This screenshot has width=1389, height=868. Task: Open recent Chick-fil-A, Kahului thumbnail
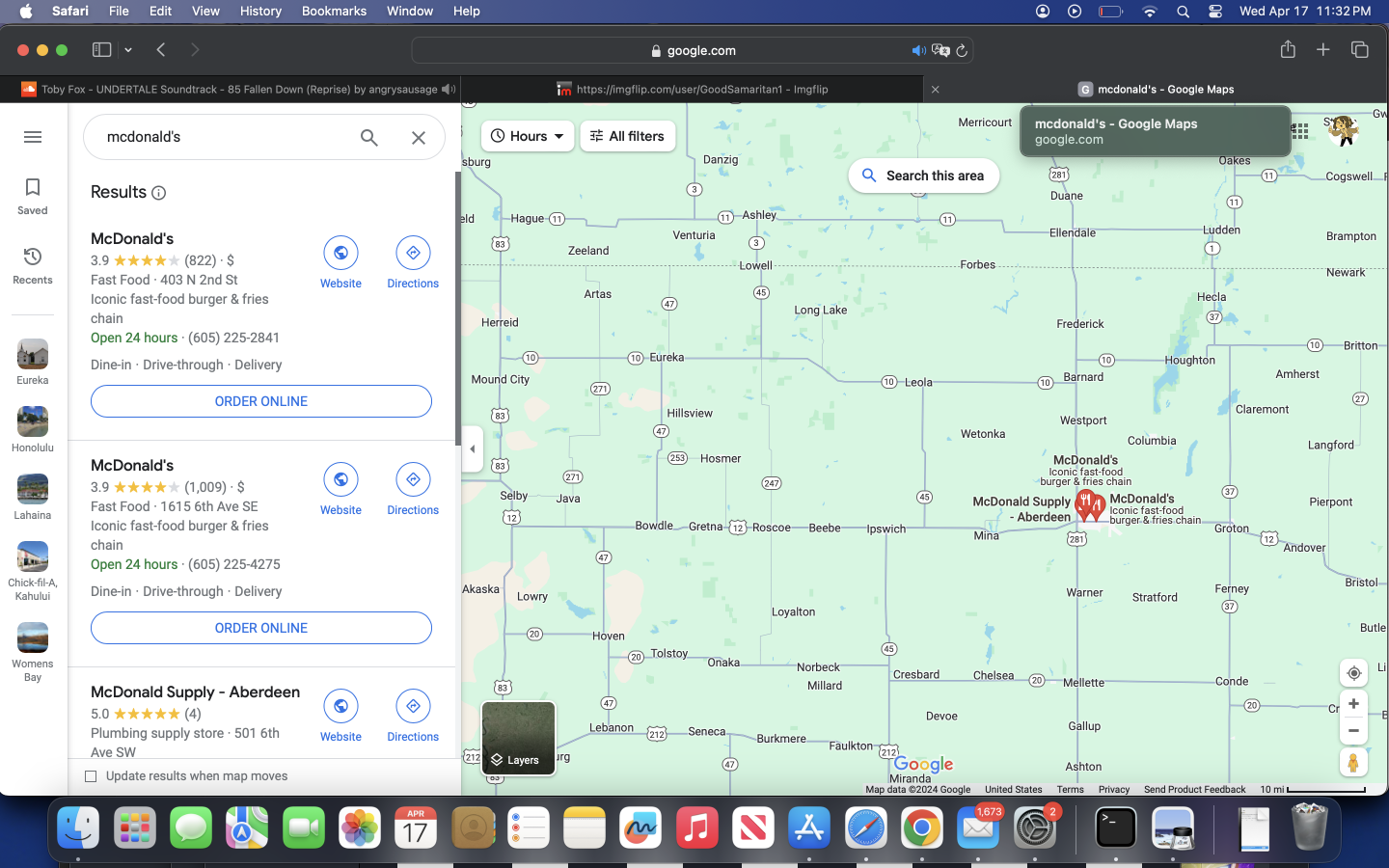click(33, 572)
